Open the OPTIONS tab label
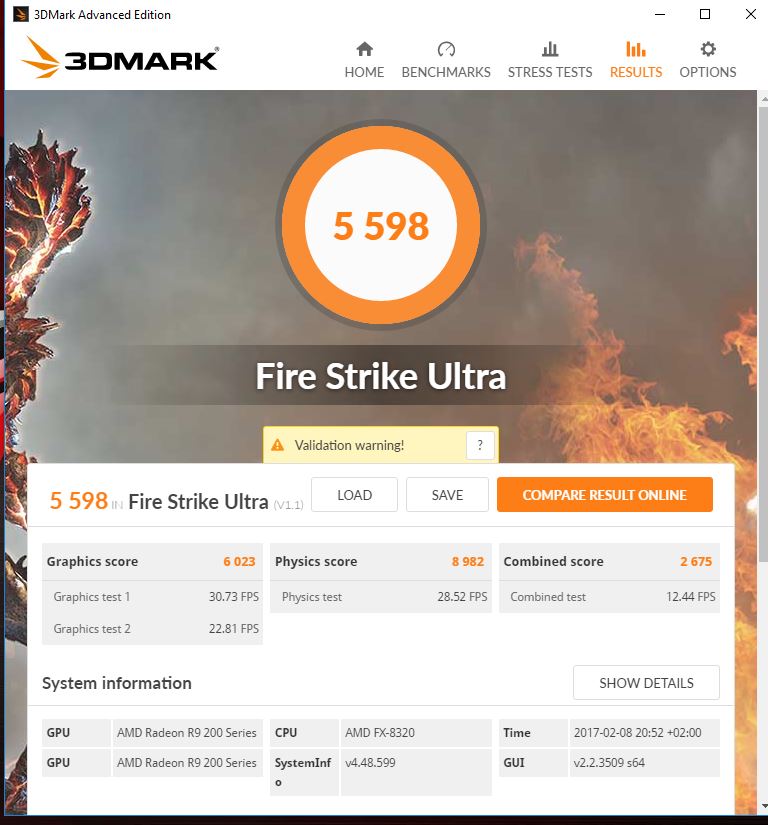Viewport: 768px width, 825px height. point(708,72)
